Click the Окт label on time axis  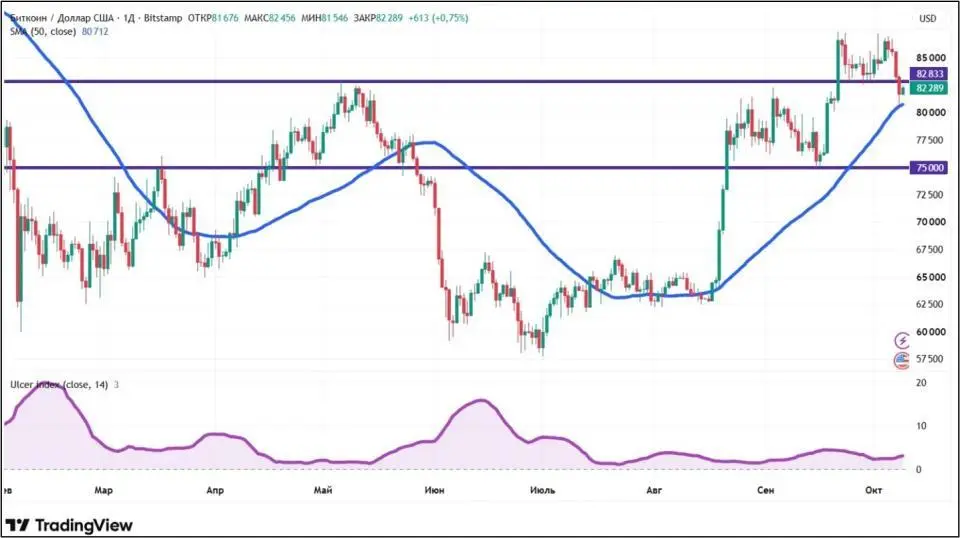pyautogui.click(x=874, y=490)
